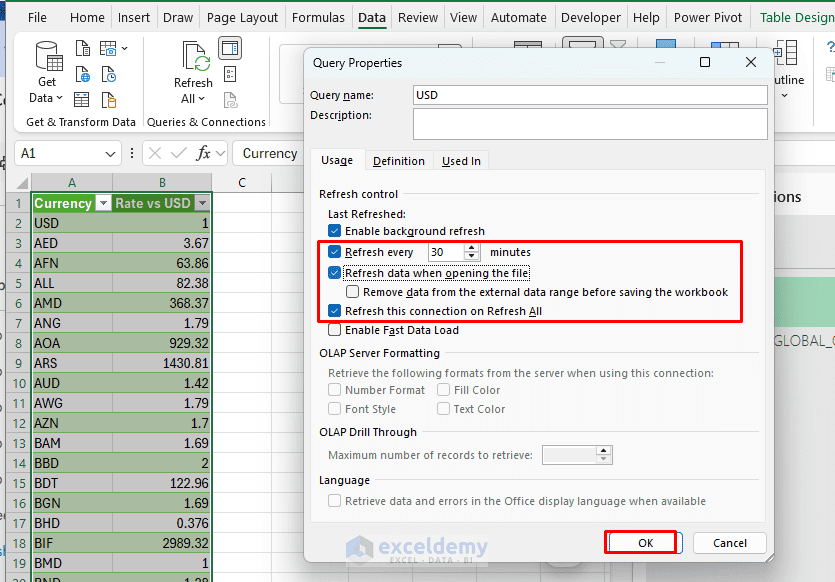
Task: Open the Developer ribbon tab
Action: [591, 18]
